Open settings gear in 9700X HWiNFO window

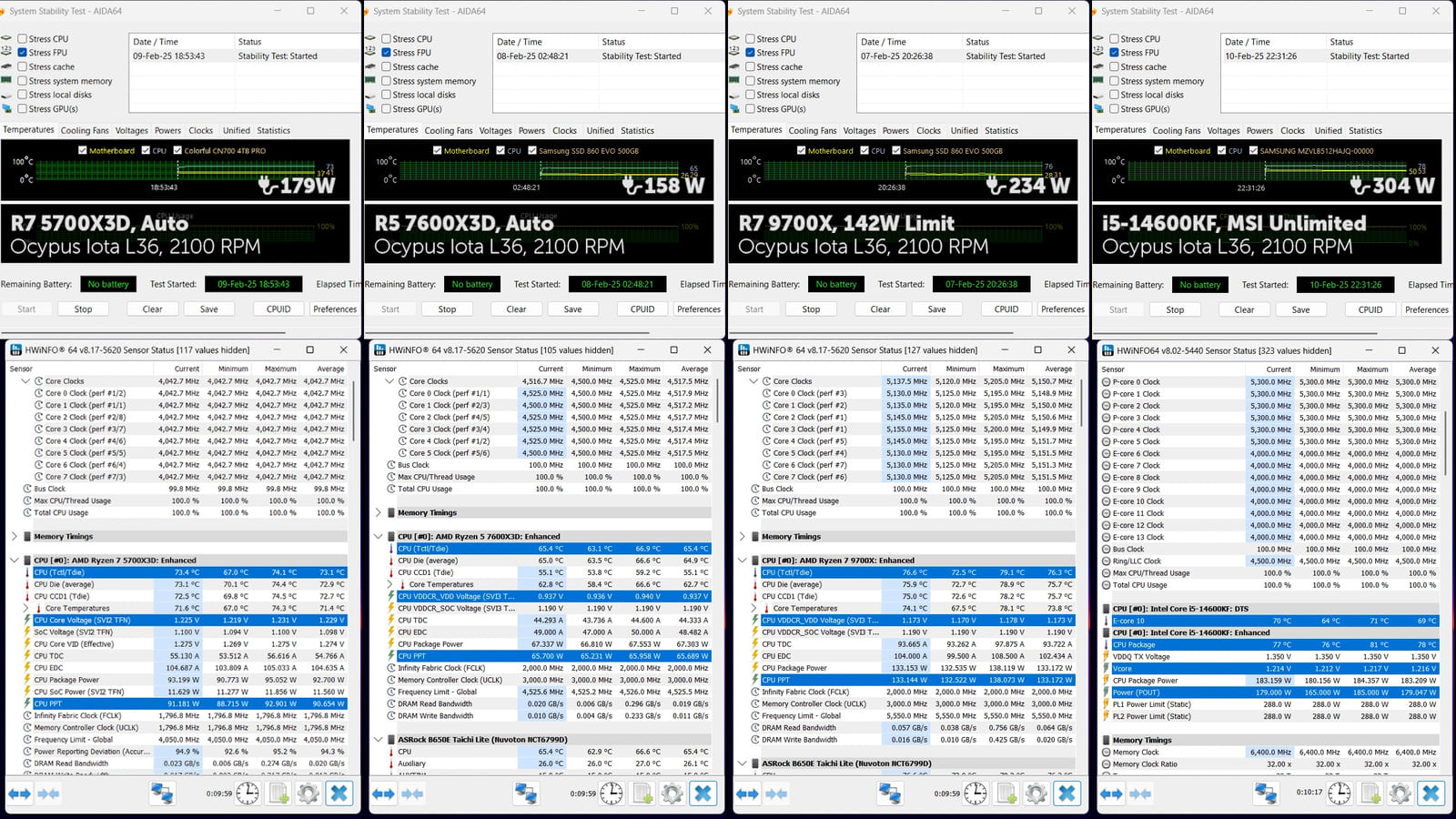(x=1036, y=794)
